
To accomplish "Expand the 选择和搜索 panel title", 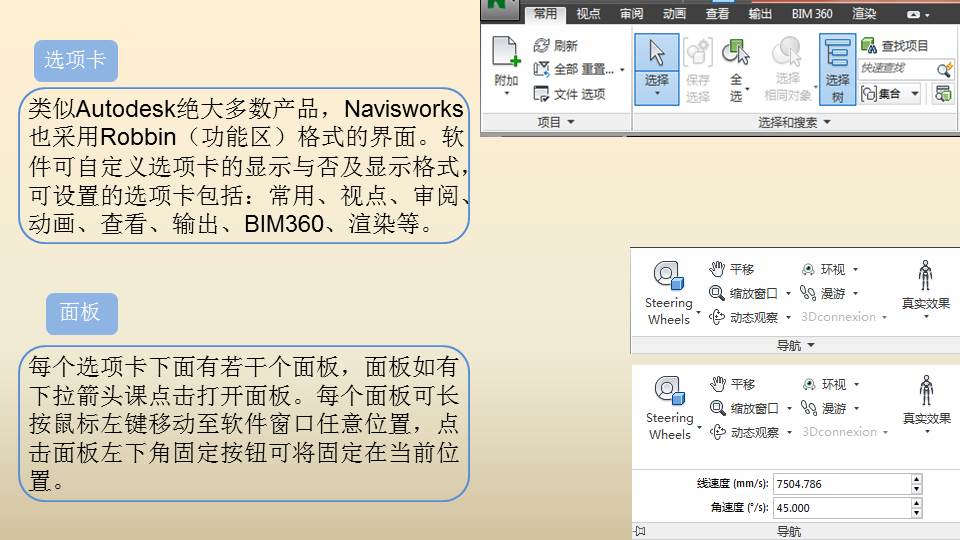I will (x=793, y=122).
